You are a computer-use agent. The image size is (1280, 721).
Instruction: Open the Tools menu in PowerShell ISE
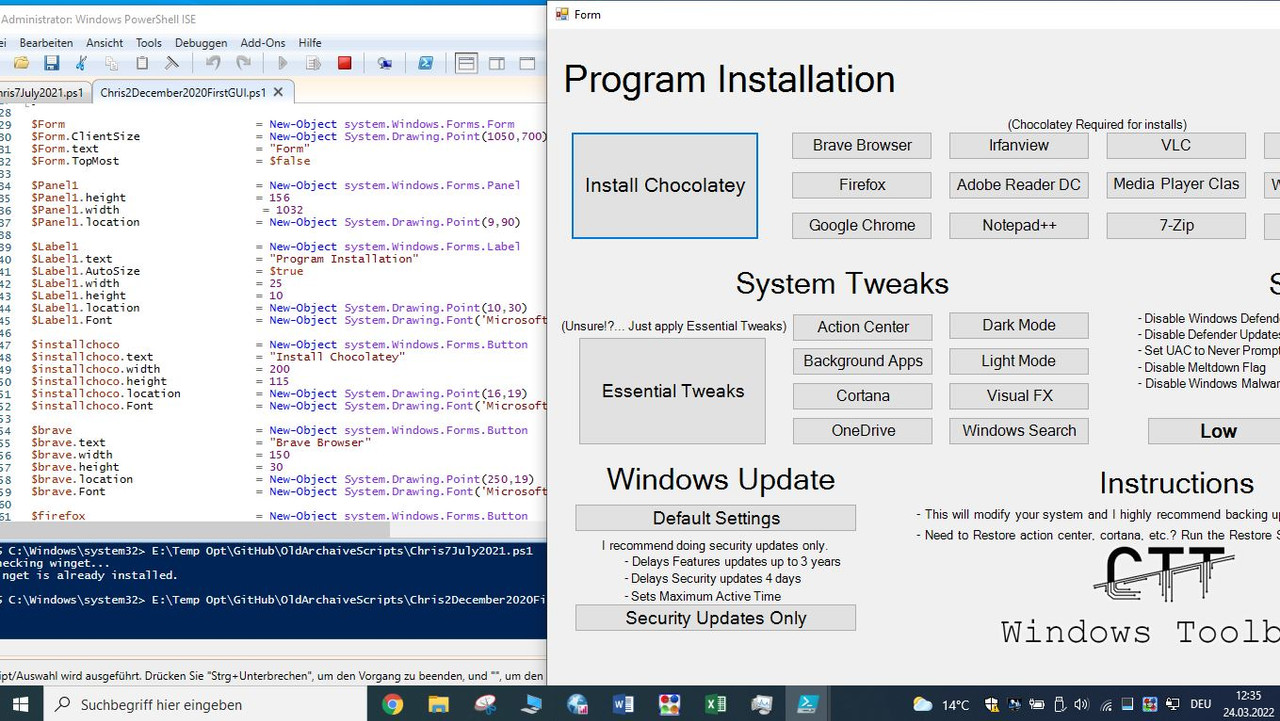[x=149, y=43]
